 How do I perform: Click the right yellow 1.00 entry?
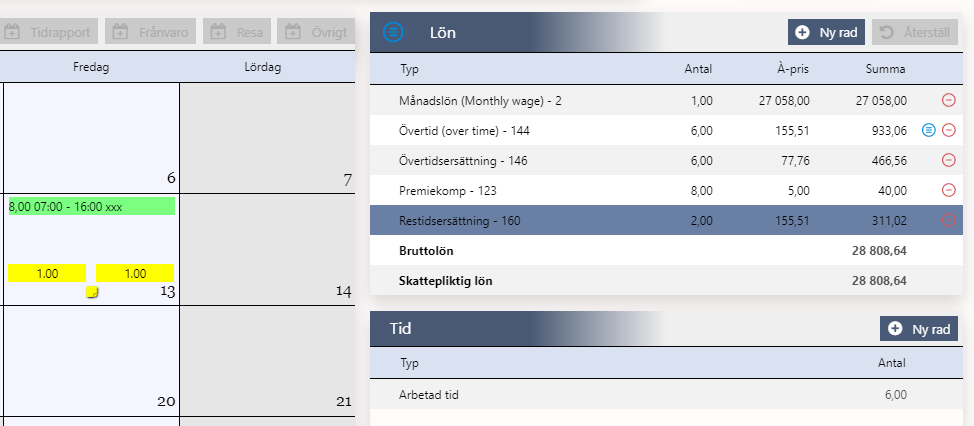tap(134, 273)
